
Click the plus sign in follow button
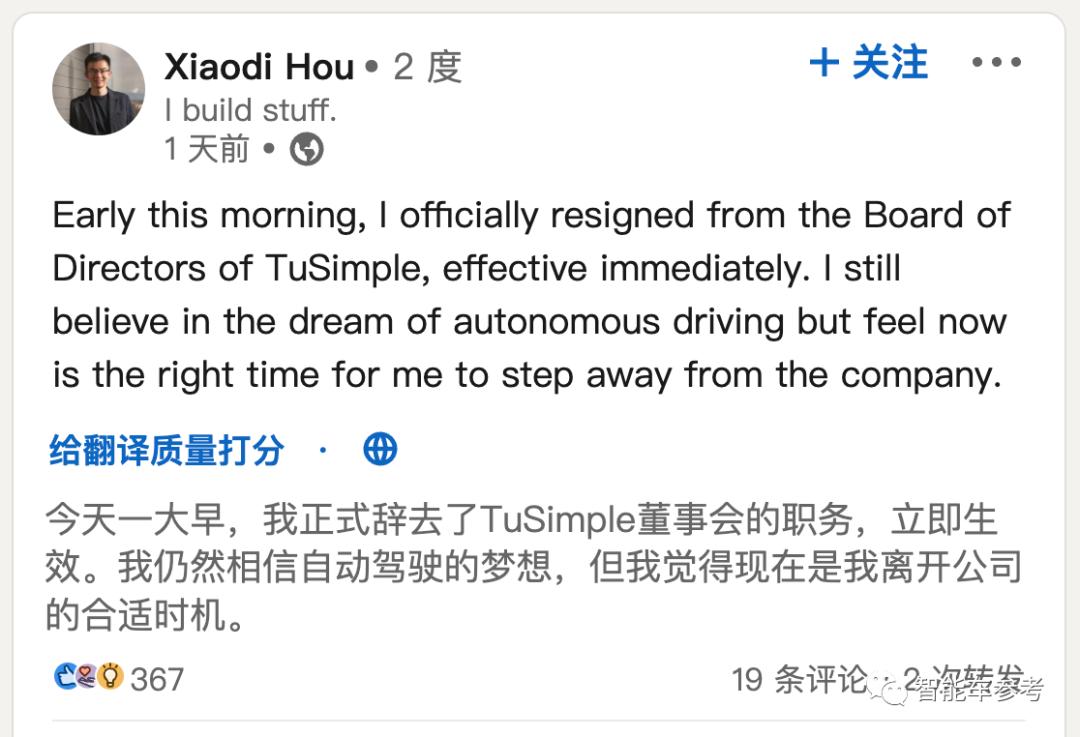(x=824, y=64)
